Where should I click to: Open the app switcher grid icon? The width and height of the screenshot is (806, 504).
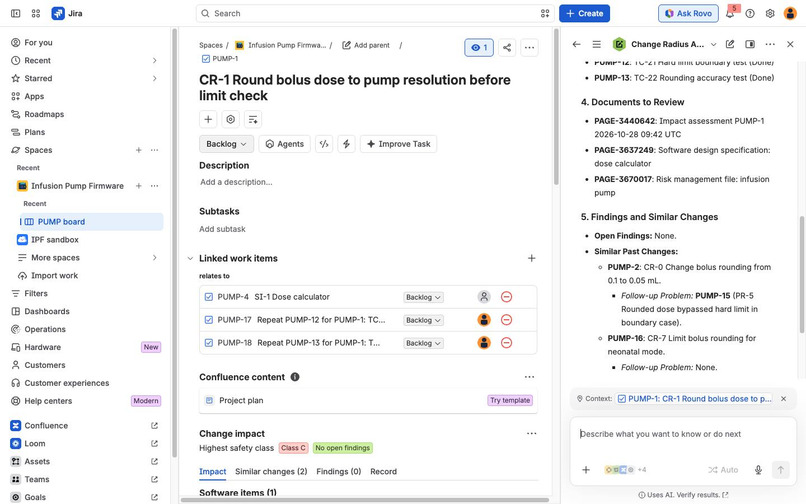[x=35, y=13]
